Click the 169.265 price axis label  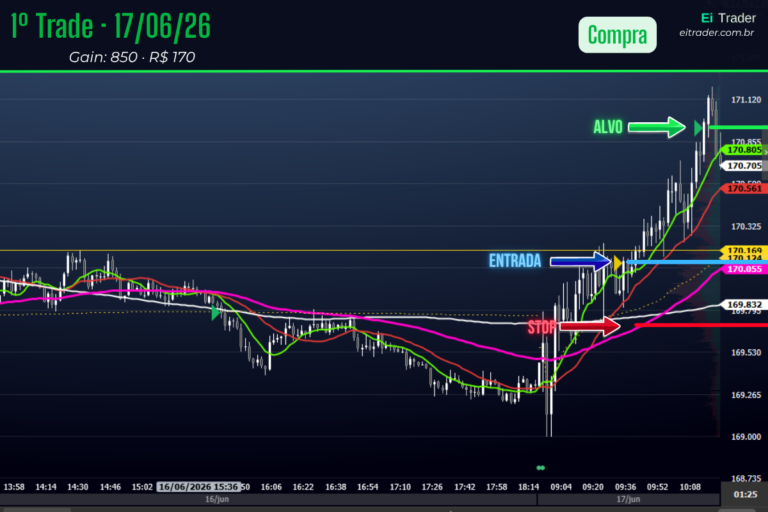pyautogui.click(x=746, y=395)
